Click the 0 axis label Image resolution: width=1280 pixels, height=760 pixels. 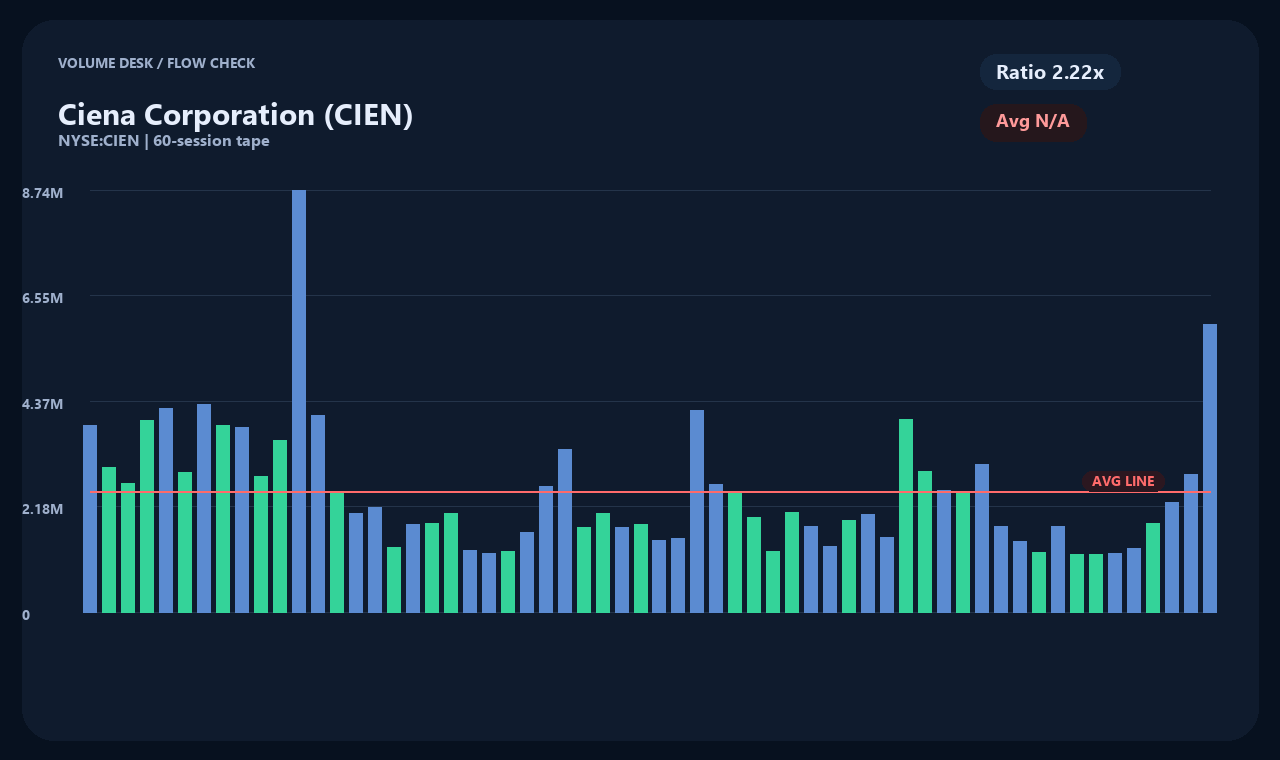pyautogui.click(x=26, y=615)
